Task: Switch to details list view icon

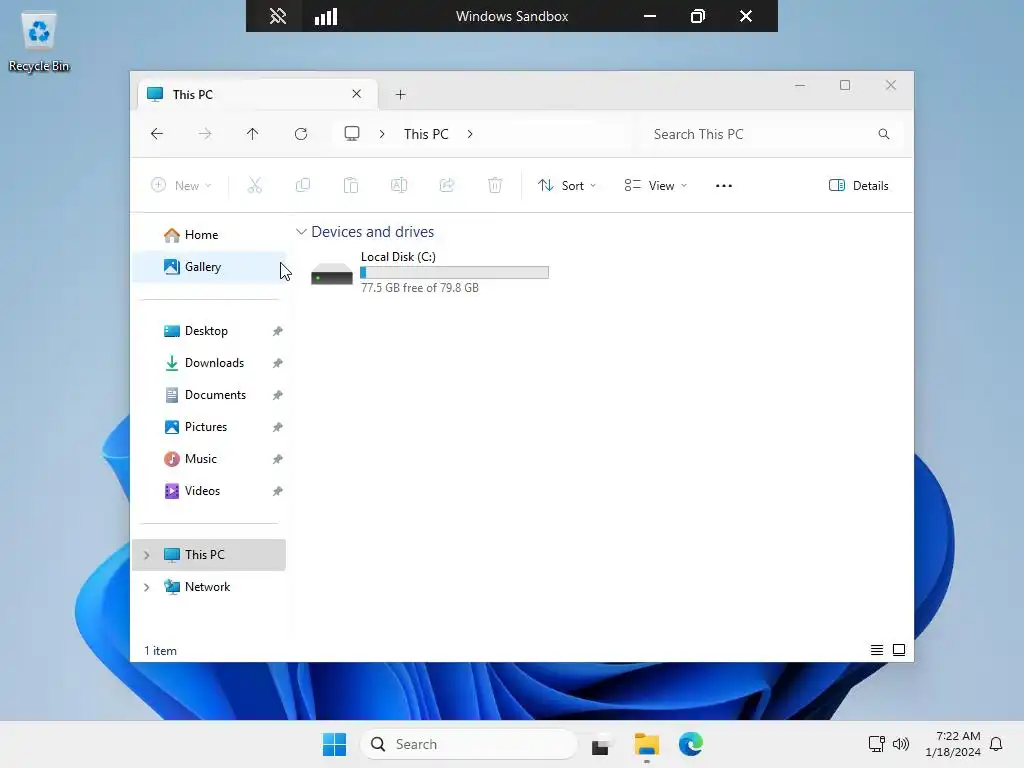Action: (x=876, y=650)
